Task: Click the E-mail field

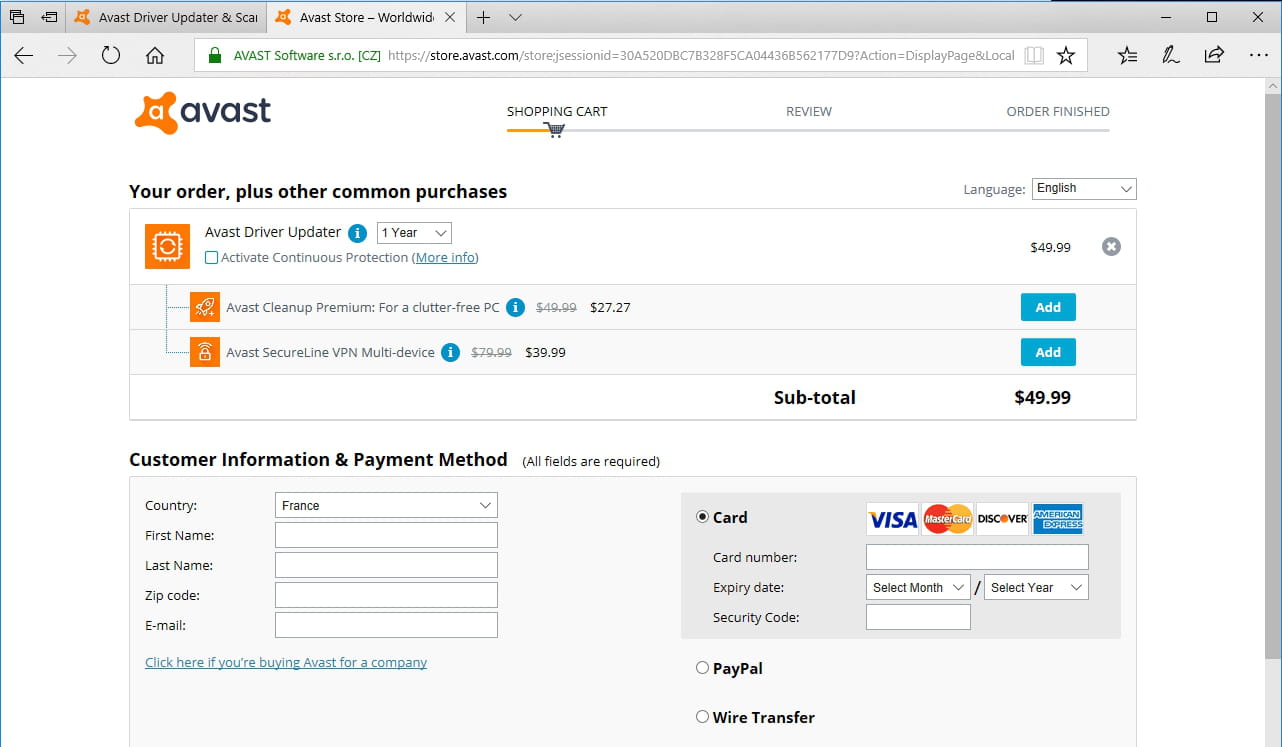Action: click(386, 625)
